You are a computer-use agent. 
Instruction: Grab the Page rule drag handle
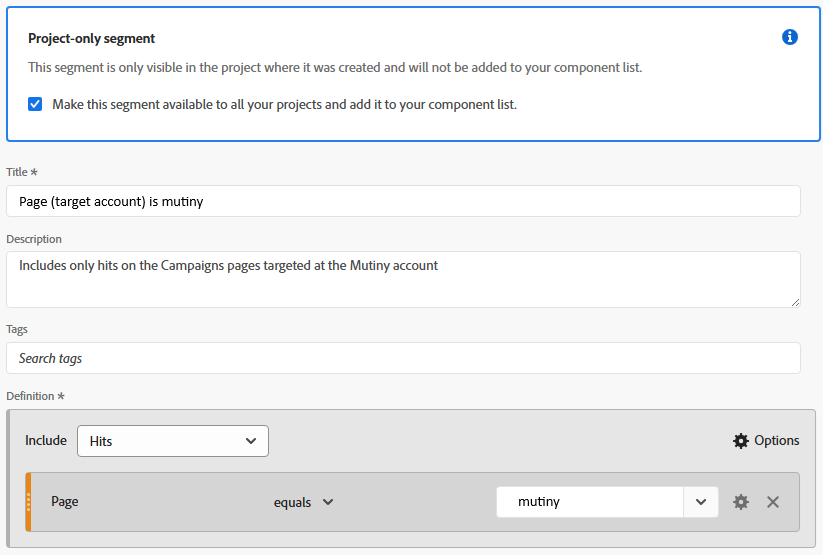point(29,502)
